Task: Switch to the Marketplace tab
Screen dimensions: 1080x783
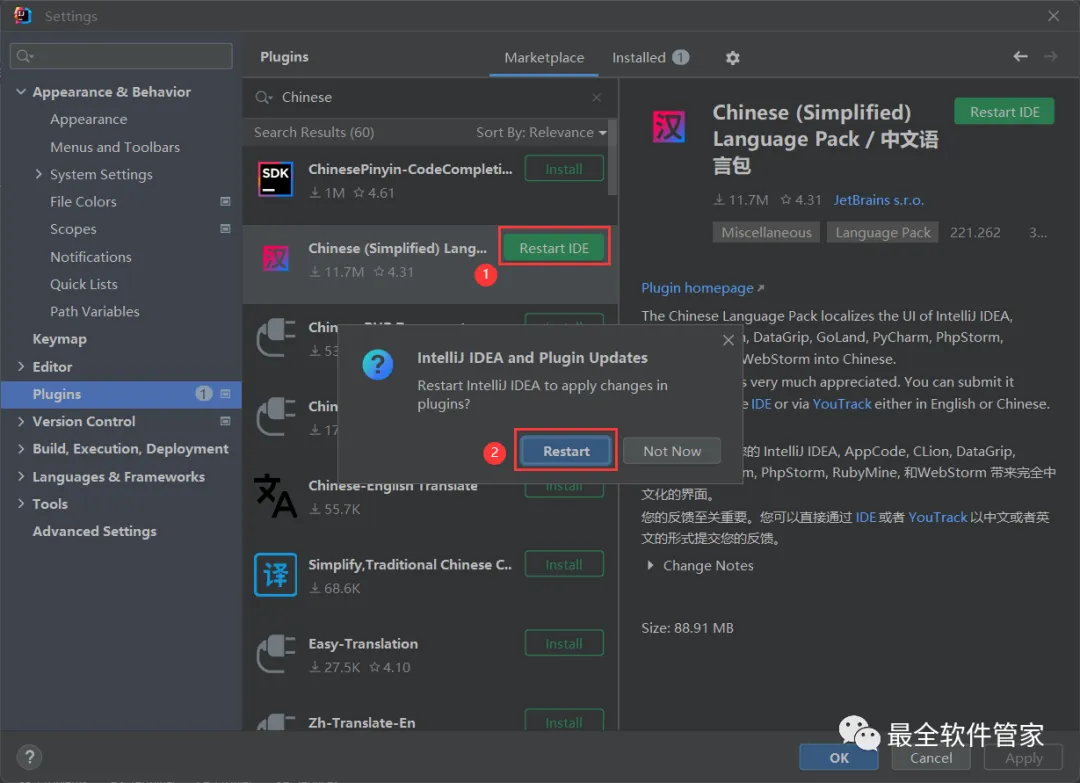Action: point(544,58)
